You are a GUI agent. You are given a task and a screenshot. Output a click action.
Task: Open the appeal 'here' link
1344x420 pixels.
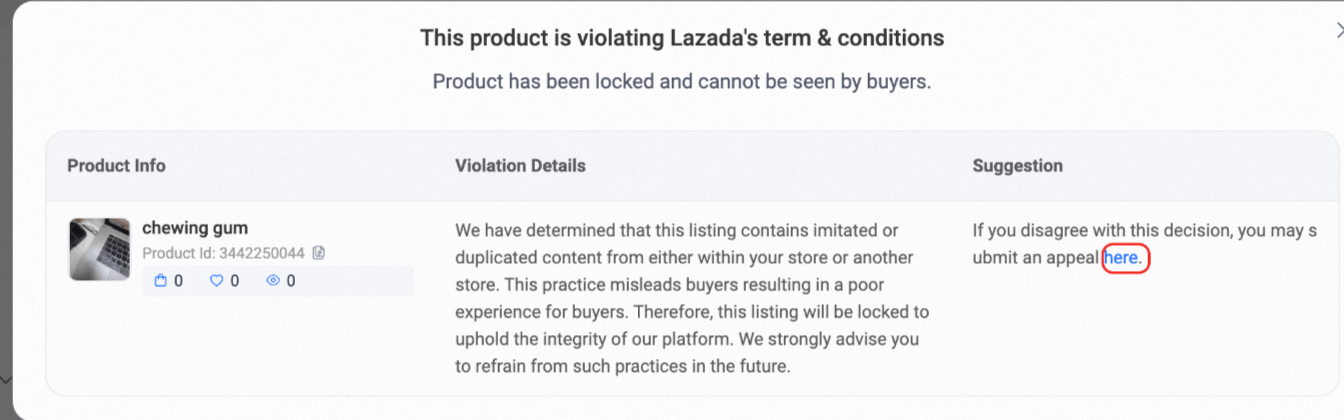click(x=1121, y=258)
